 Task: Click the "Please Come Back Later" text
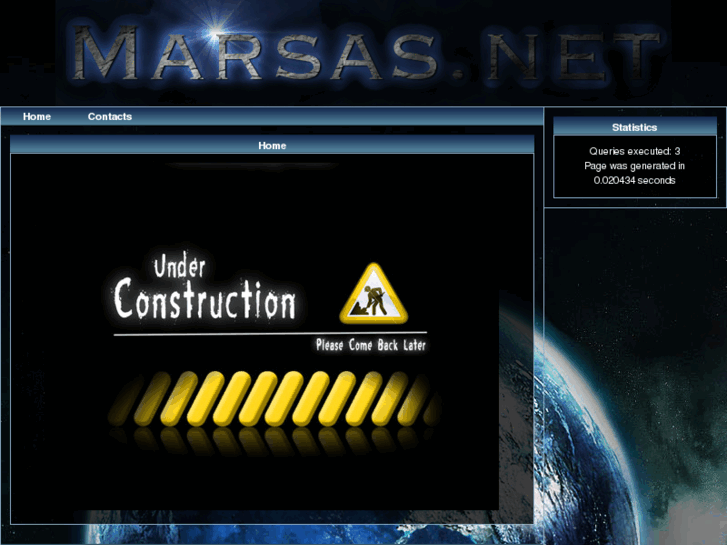pos(370,345)
